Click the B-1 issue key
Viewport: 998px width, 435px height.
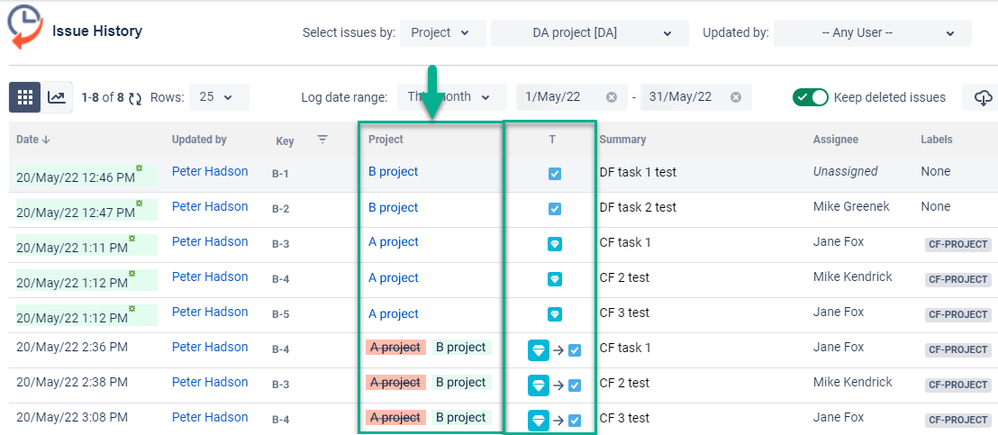pos(281,173)
